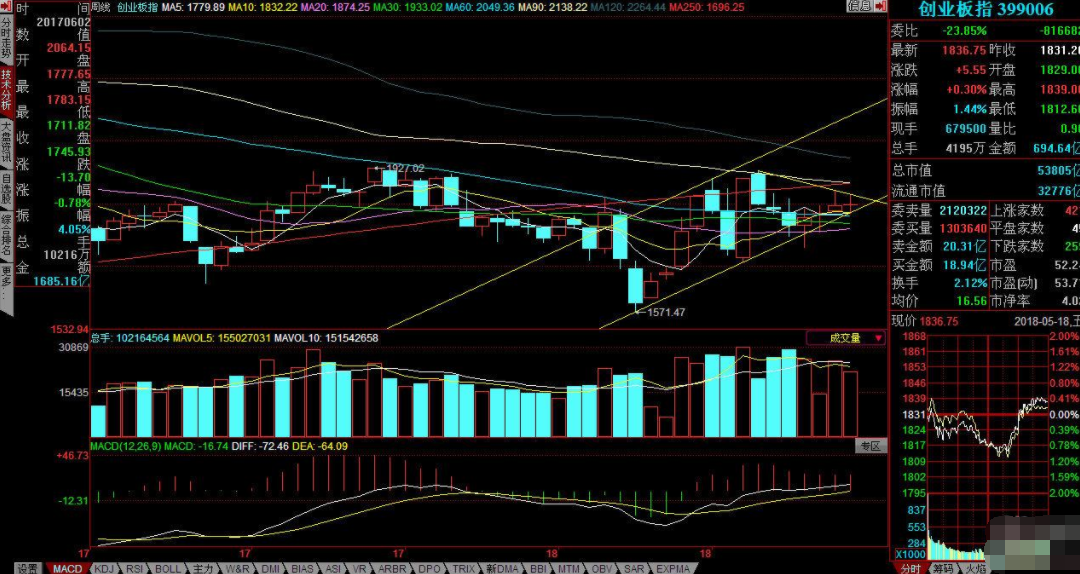Click the MAVOL5: 155027031 volume legend
Viewport: 1080px width, 574px height.
click(222, 338)
